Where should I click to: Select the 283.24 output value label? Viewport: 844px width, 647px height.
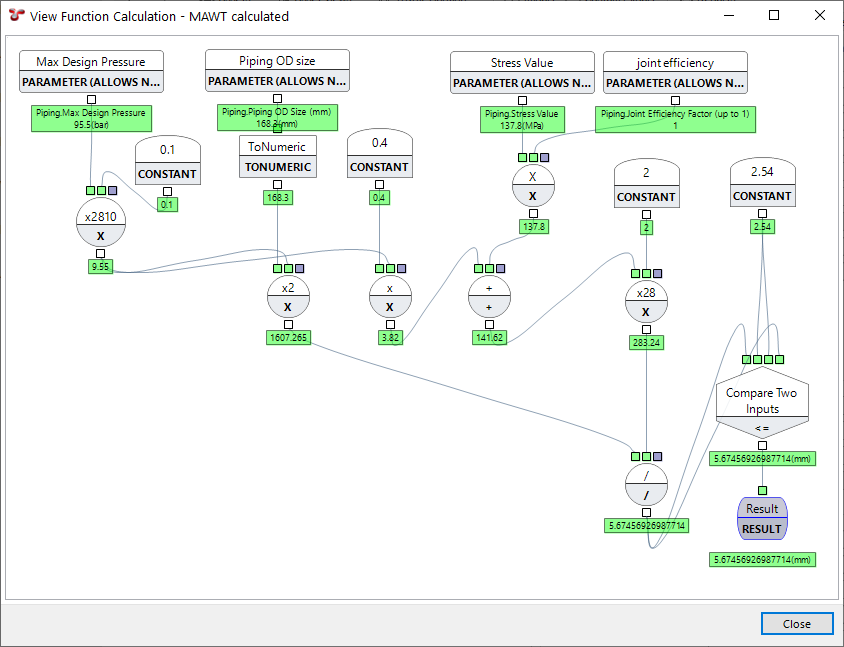tap(646, 342)
